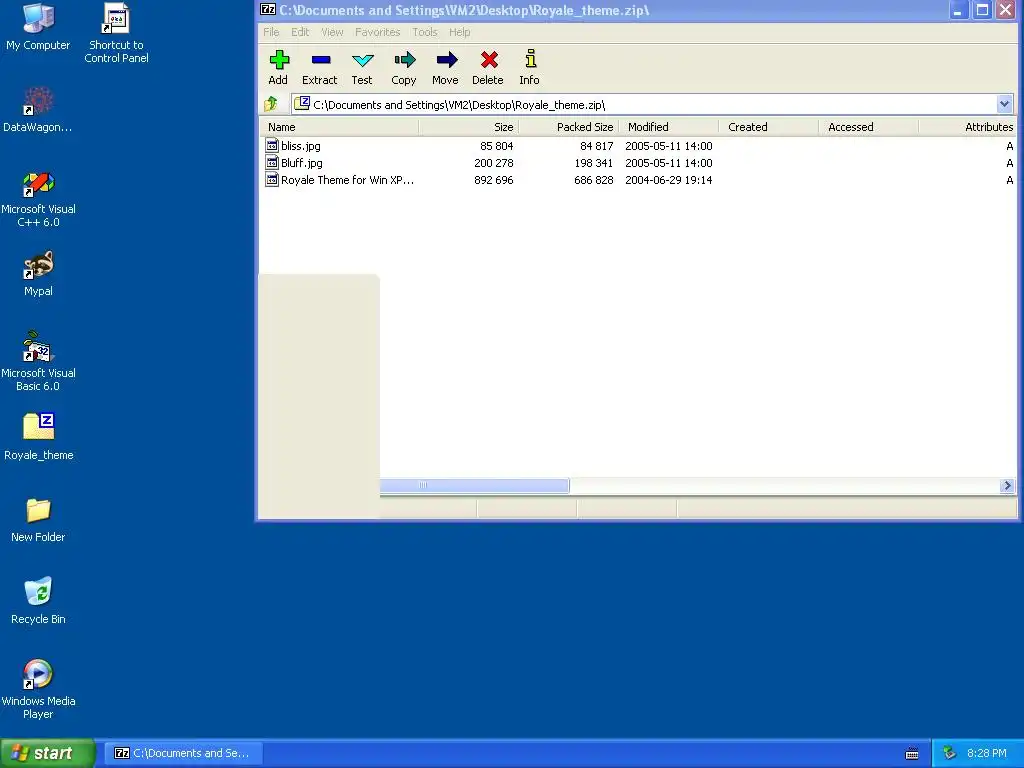Open the Favorites menu
Viewport: 1024px width, 768px height.
coord(377,32)
